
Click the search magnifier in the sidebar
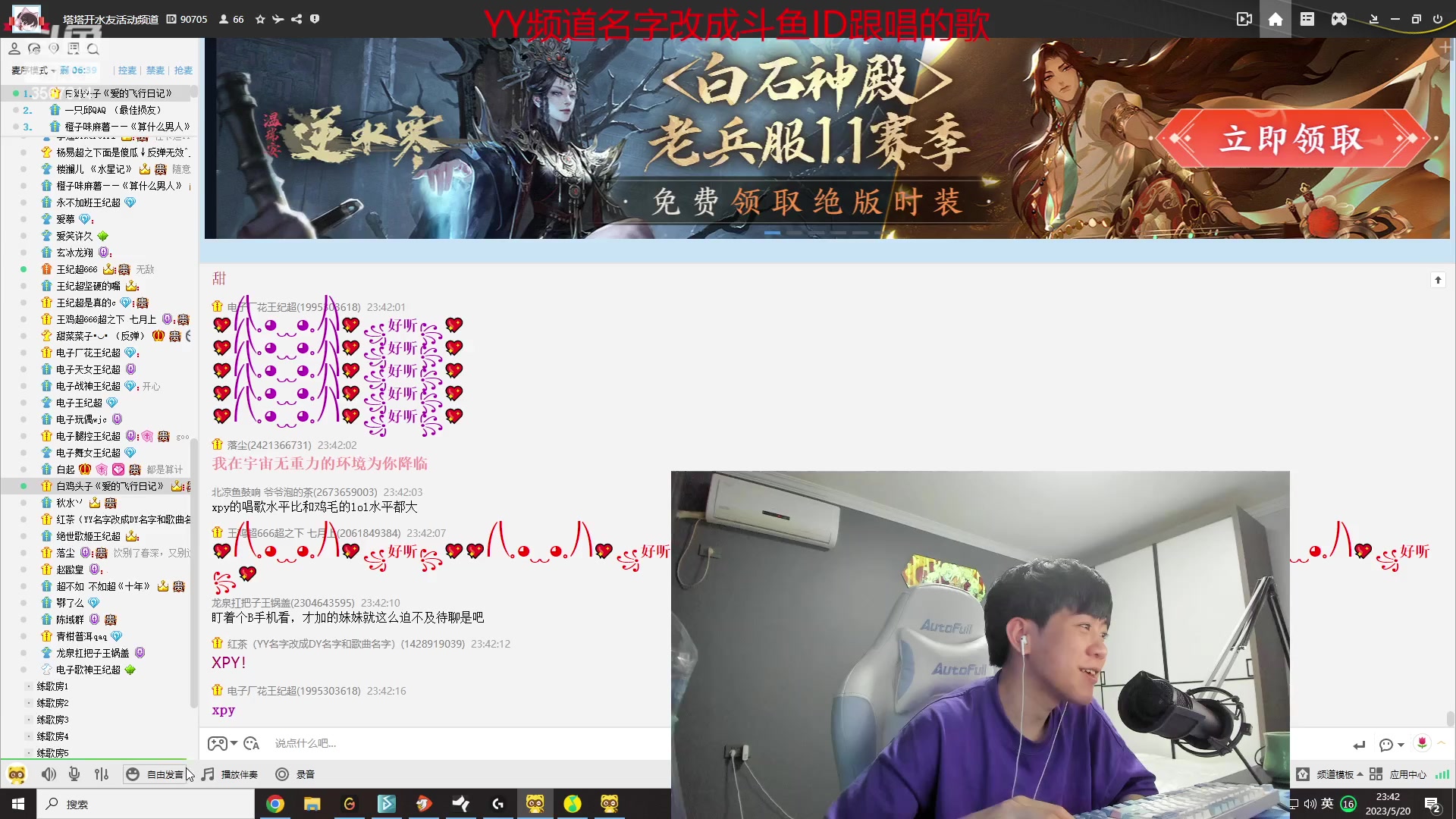coord(93,49)
